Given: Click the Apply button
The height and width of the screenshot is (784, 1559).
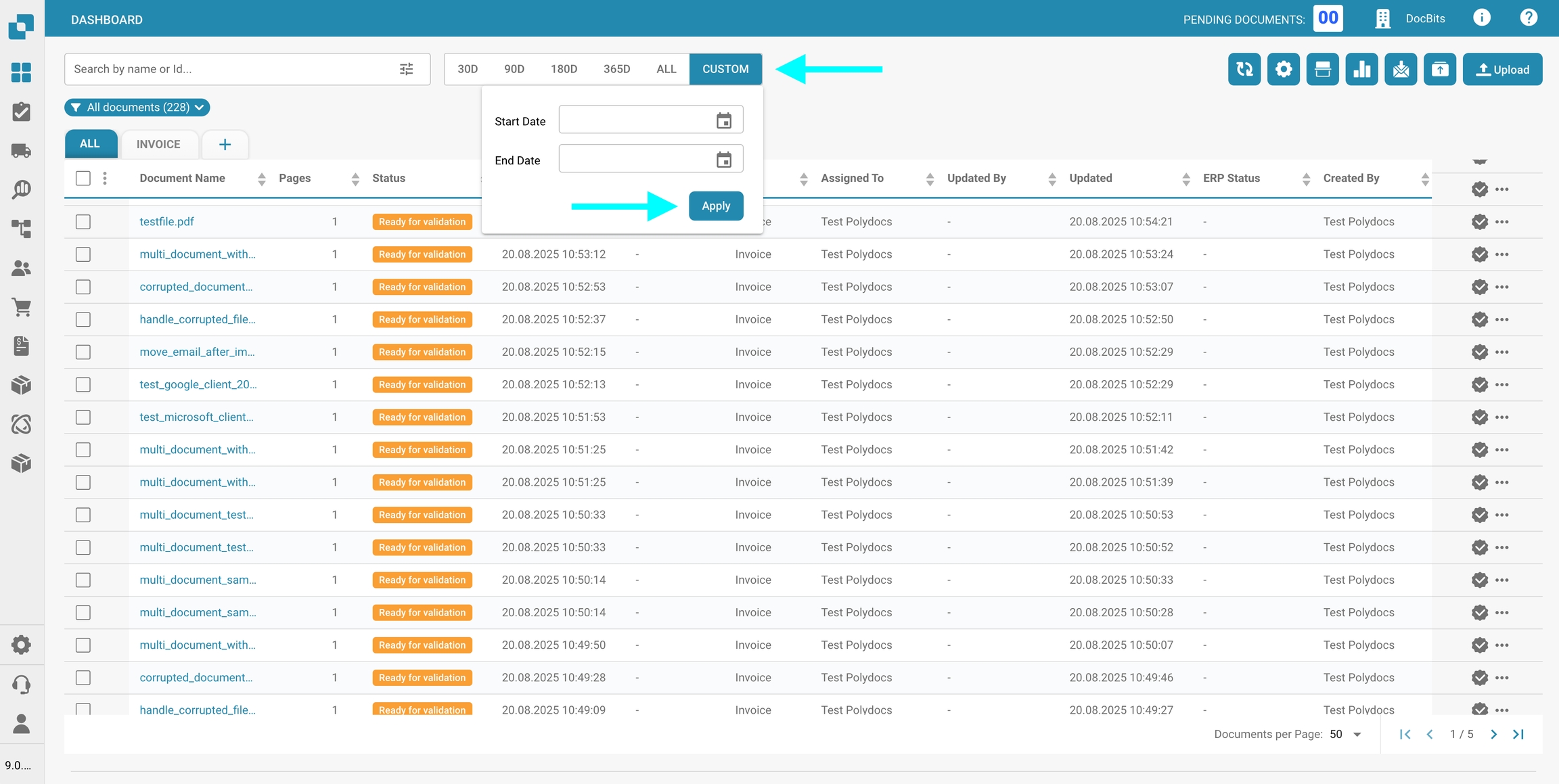Looking at the screenshot, I should pyautogui.click(x=715, y=206).
